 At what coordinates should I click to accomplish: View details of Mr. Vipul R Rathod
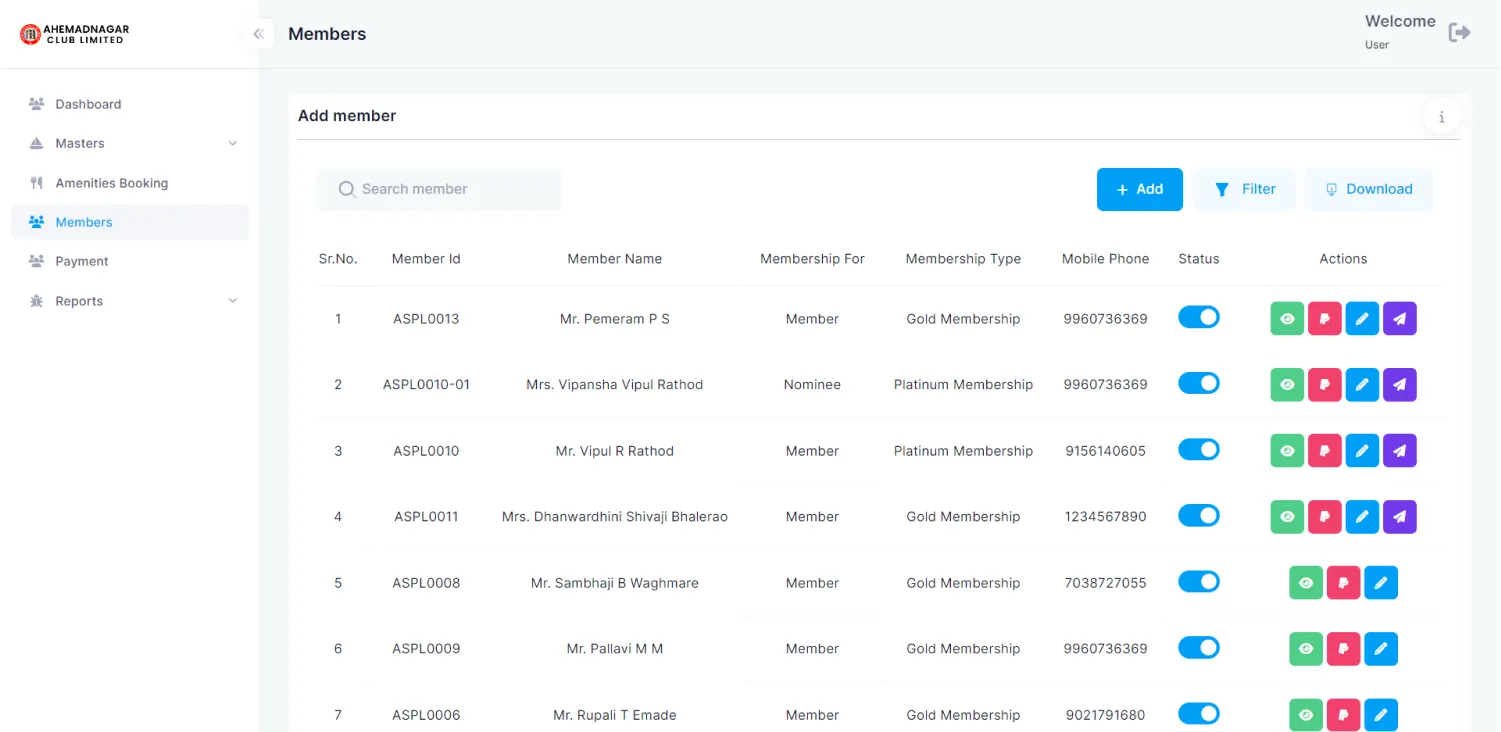click(1287, 451)
